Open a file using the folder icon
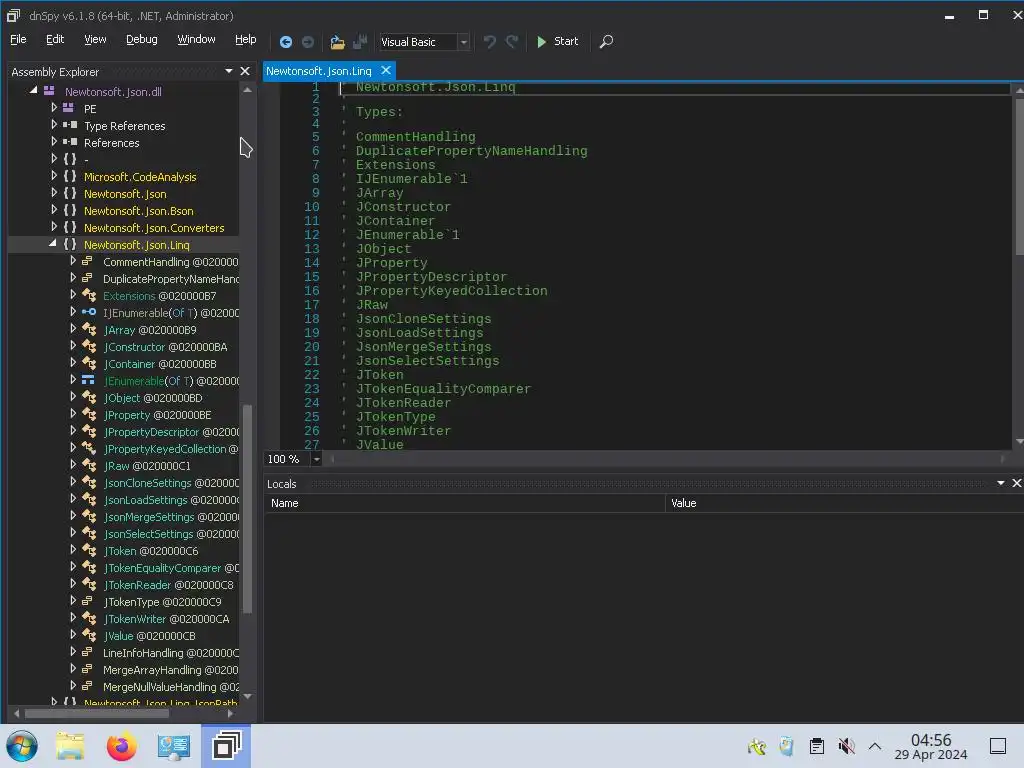The image size is (1024, 768). tap(337, 42)
